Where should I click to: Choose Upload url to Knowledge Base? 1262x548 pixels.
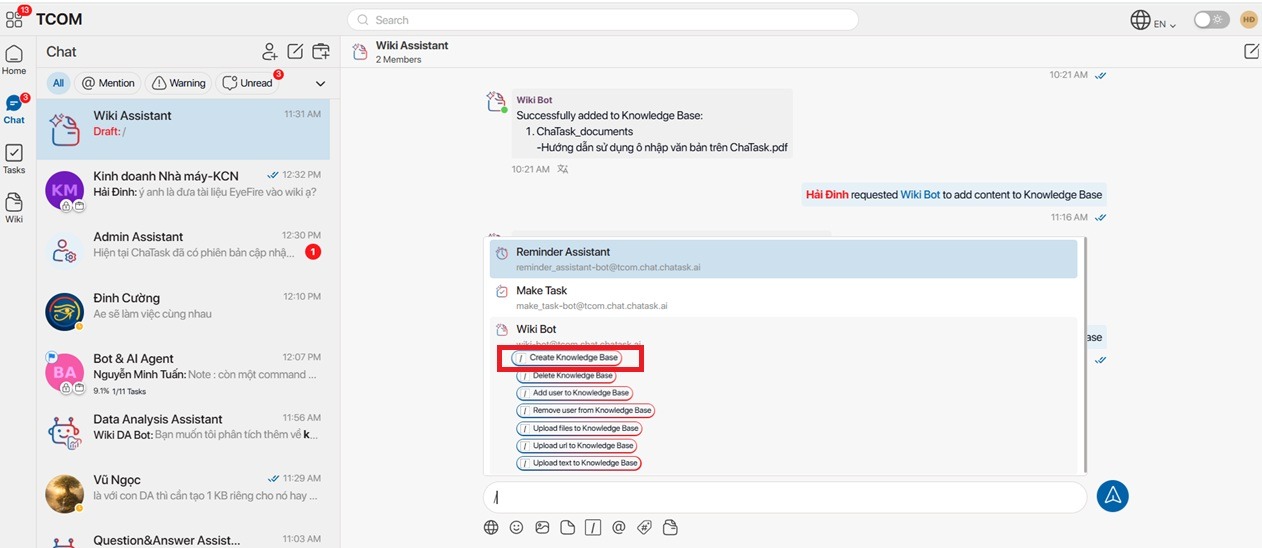[x=577, y=445]
